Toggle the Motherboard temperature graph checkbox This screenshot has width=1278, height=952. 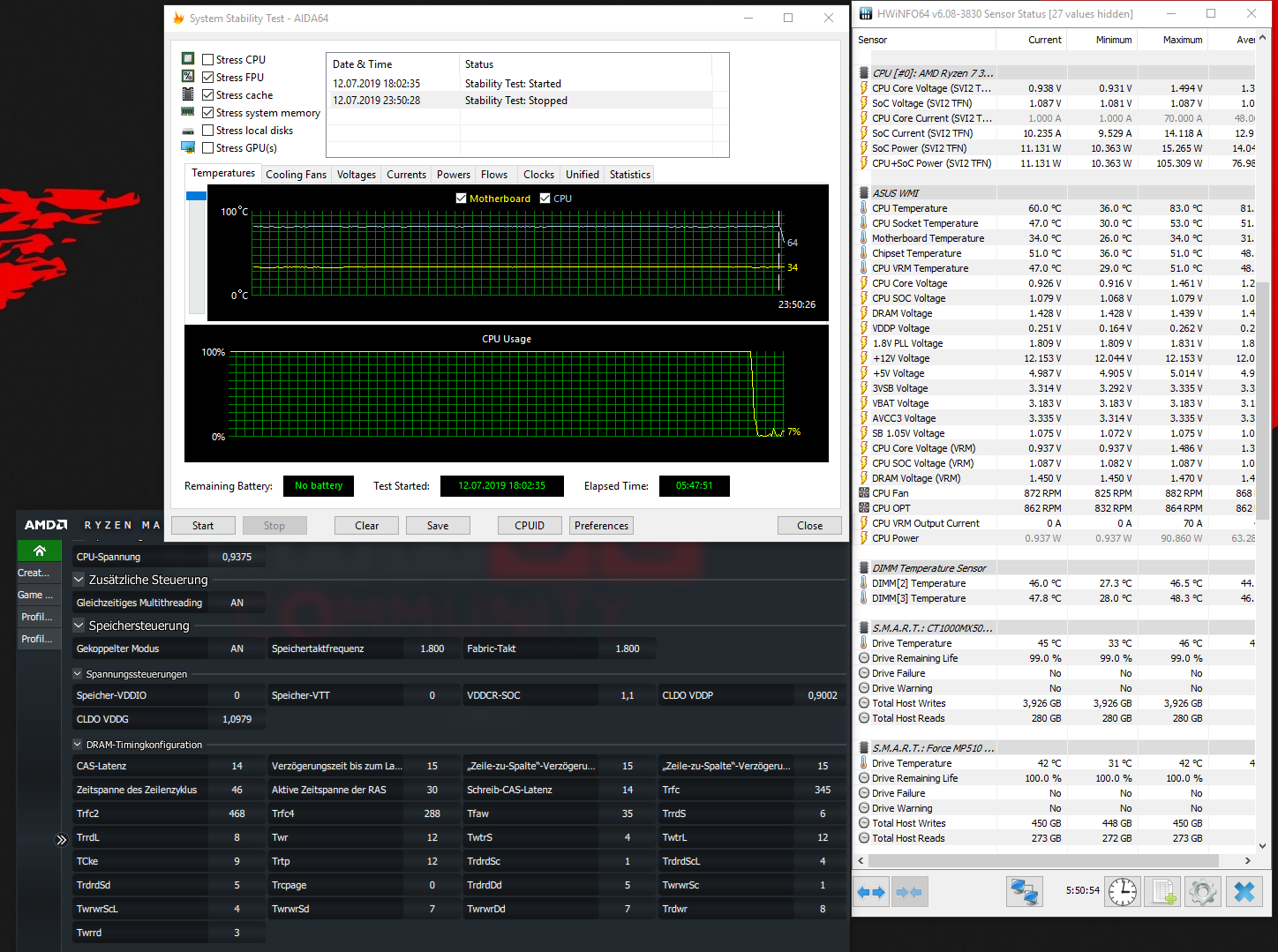pos(461,199)
